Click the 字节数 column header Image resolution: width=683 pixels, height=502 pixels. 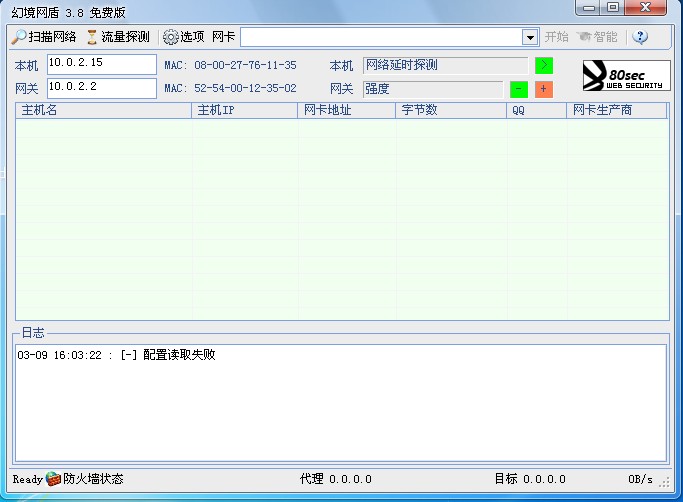450,110
